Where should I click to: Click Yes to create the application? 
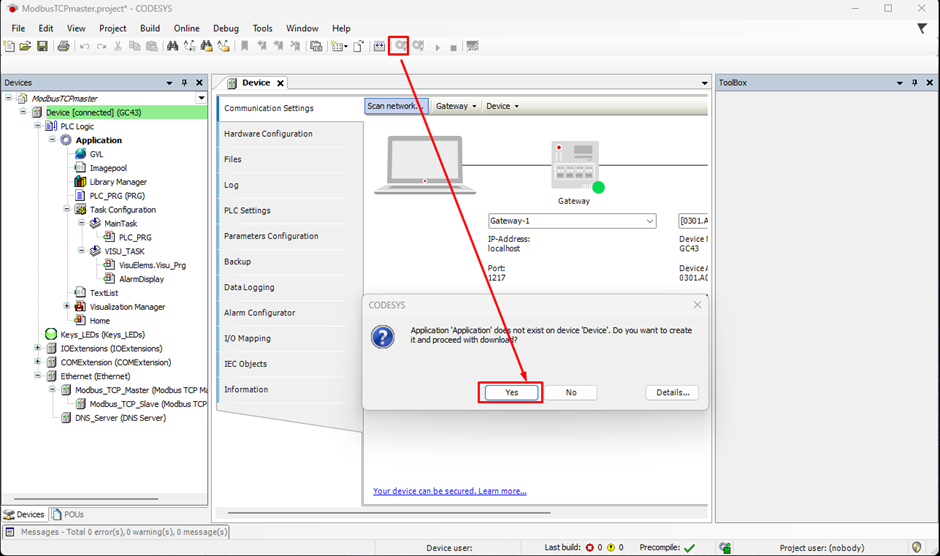511,392
